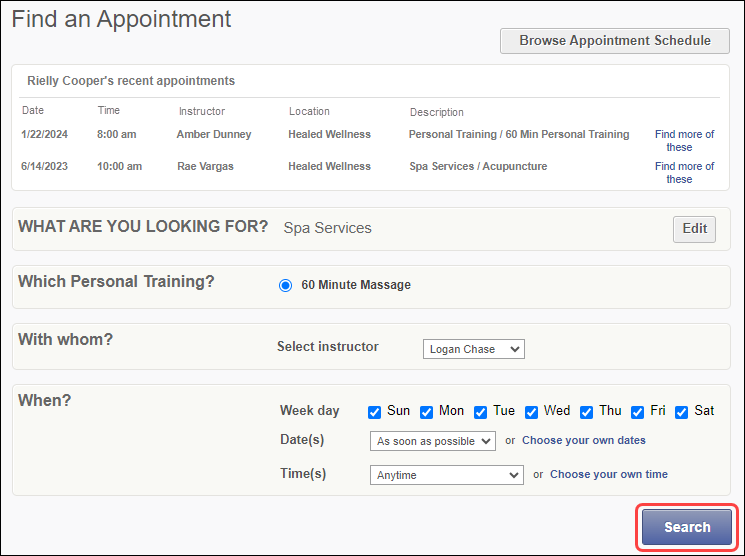The height and width of the screenshot is (556, 745).
Task: Open Choose your own dates link
Action: 583,440
